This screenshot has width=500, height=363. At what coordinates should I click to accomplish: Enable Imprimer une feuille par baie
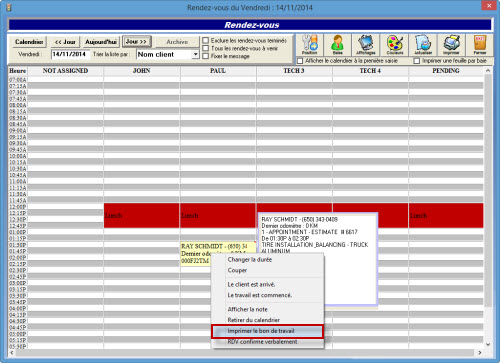417,61
